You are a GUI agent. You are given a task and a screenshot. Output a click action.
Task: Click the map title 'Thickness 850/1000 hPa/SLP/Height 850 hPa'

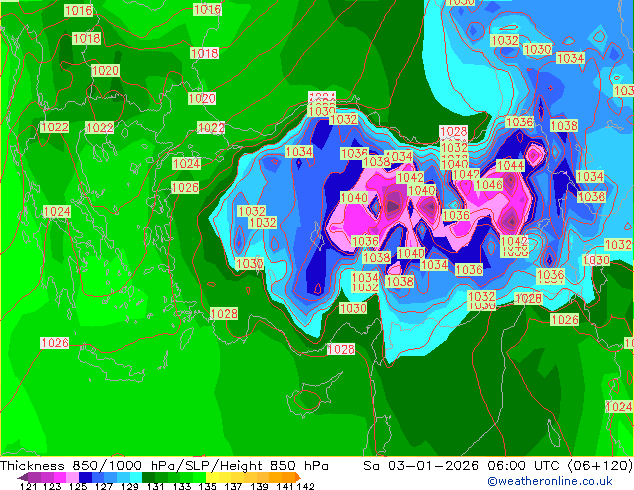pyautogui.click(x=164, y=466)
